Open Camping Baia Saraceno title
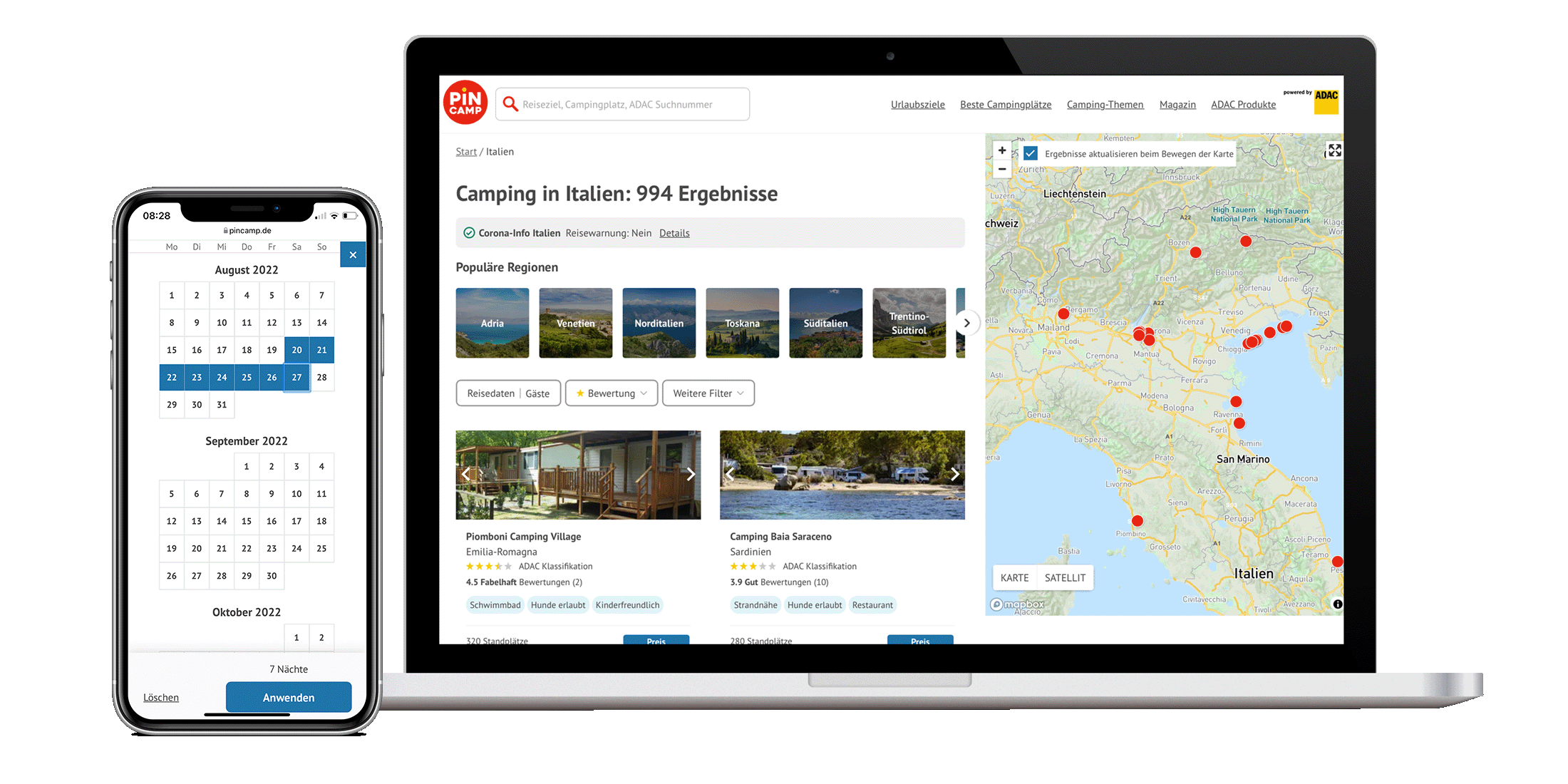 (x=780, y=537)
